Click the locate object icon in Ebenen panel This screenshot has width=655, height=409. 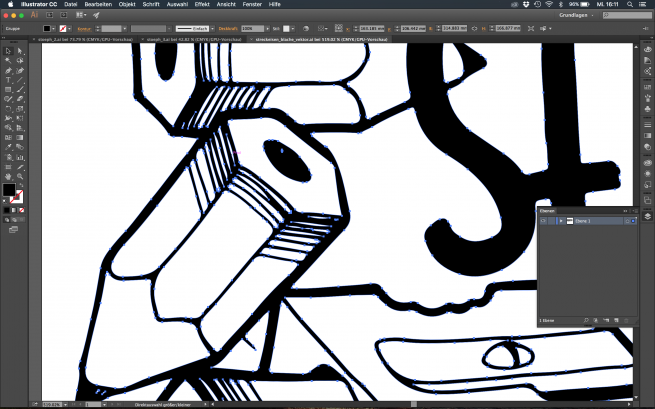[584, 319]
